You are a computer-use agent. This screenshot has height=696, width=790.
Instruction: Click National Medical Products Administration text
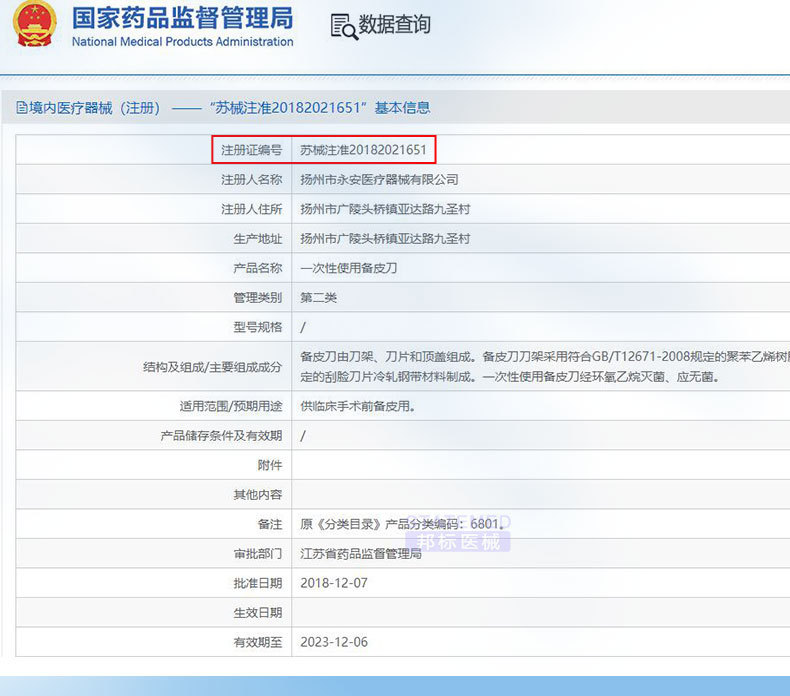point(182,42)
